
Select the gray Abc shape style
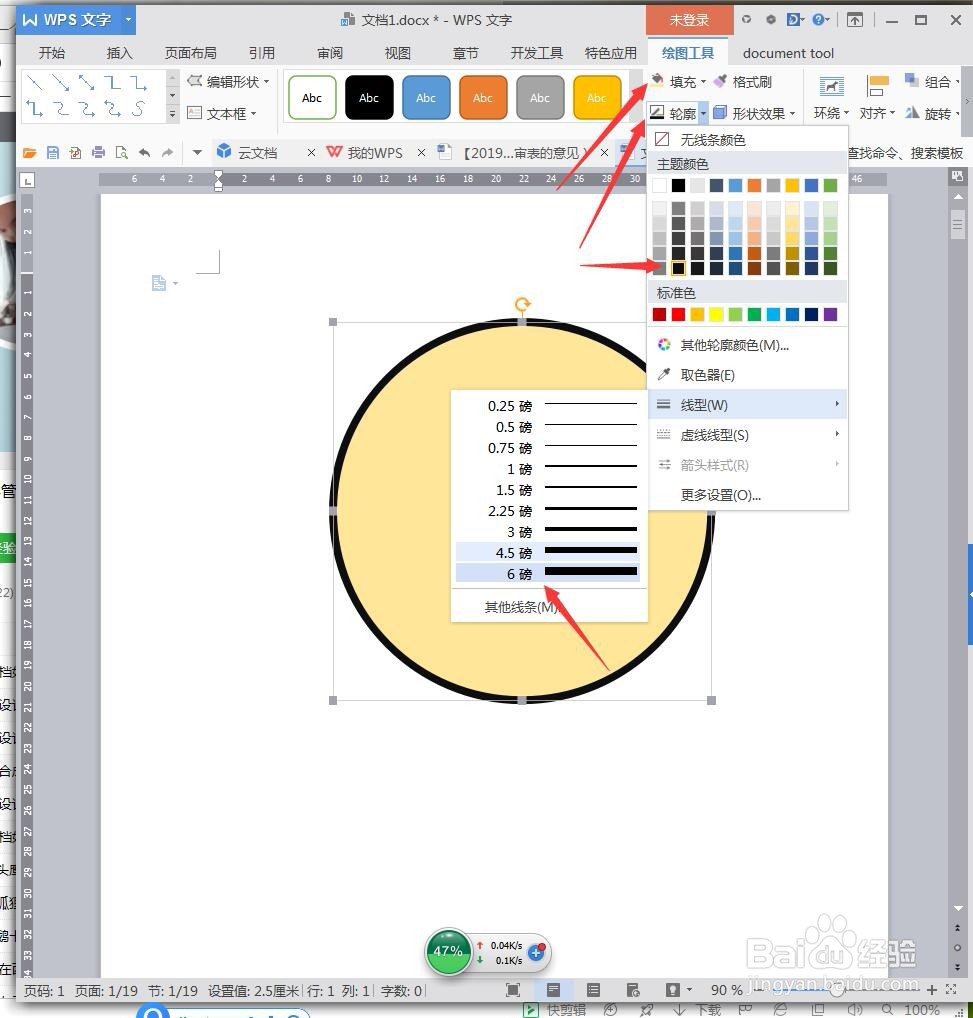pos(539,97)
